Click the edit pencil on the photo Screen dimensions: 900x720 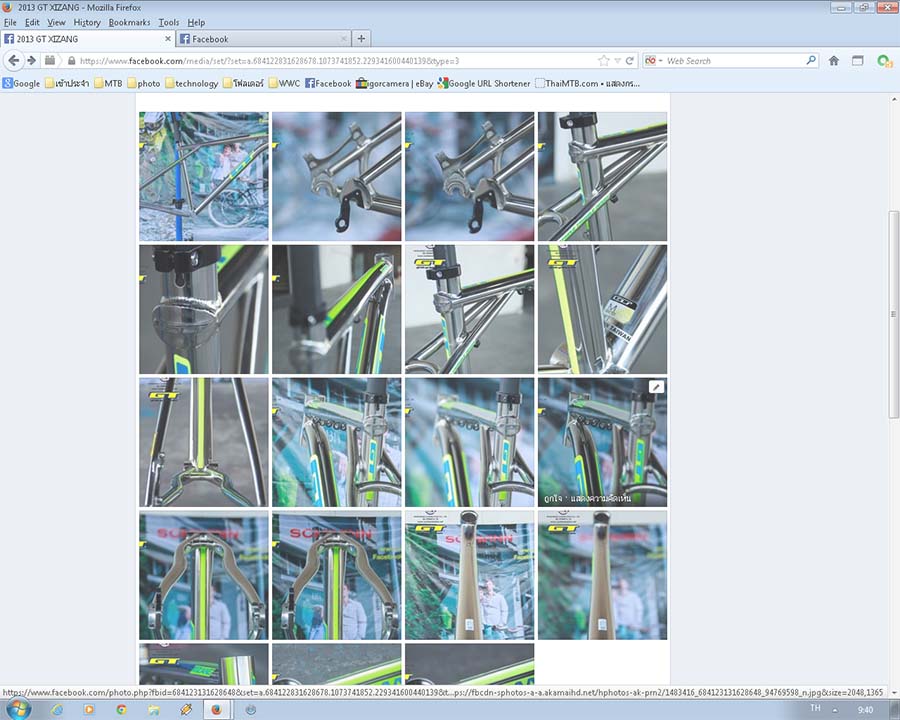point(656,386)
